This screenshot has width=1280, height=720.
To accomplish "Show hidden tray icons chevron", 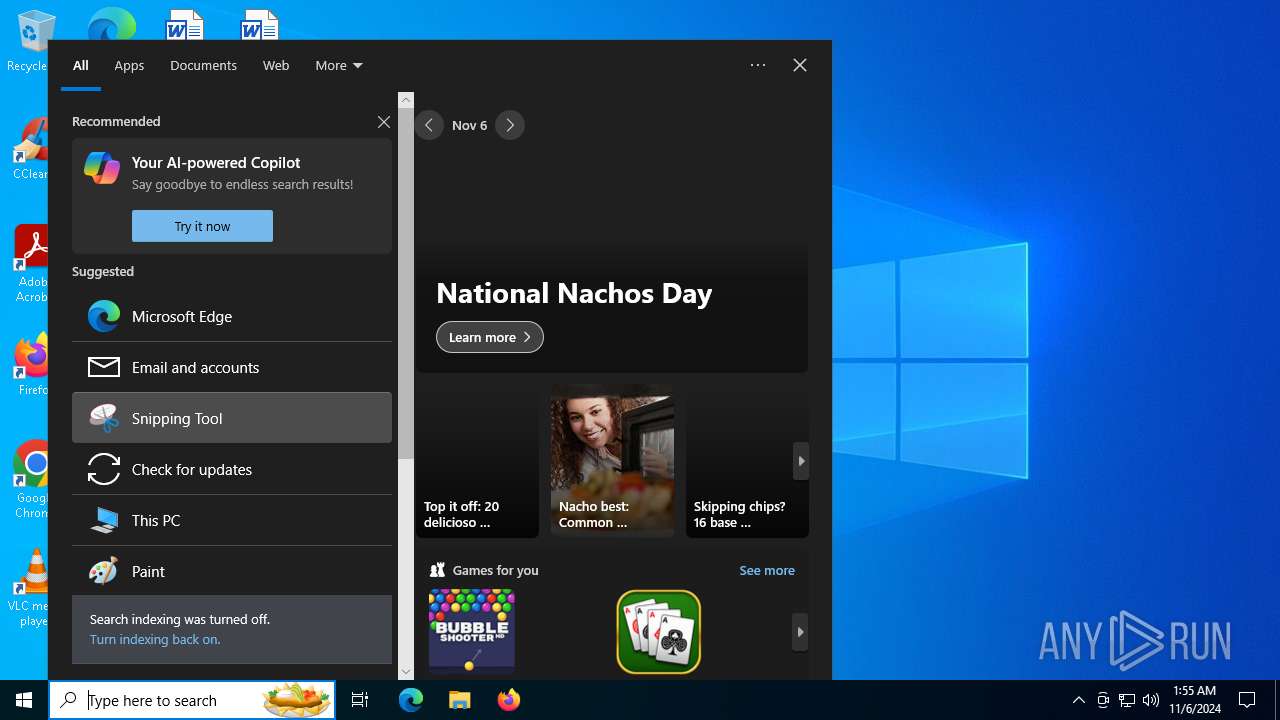I will pyautogui.click(x=1078, y=700).
